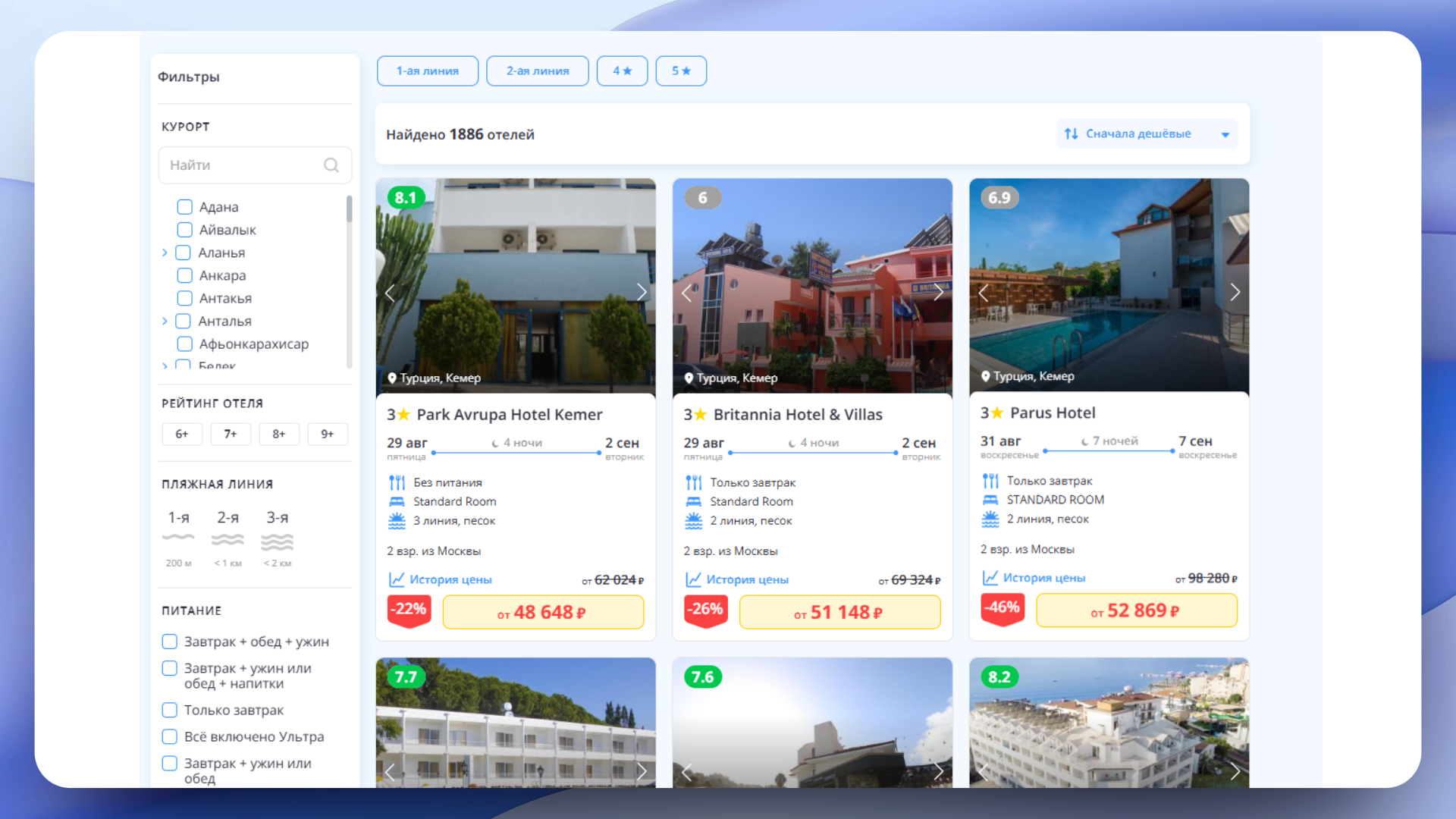Open История цены link for Britannia Hotel
The height and width of the screenshot is (819, 1456).
[x=747, y=580]
